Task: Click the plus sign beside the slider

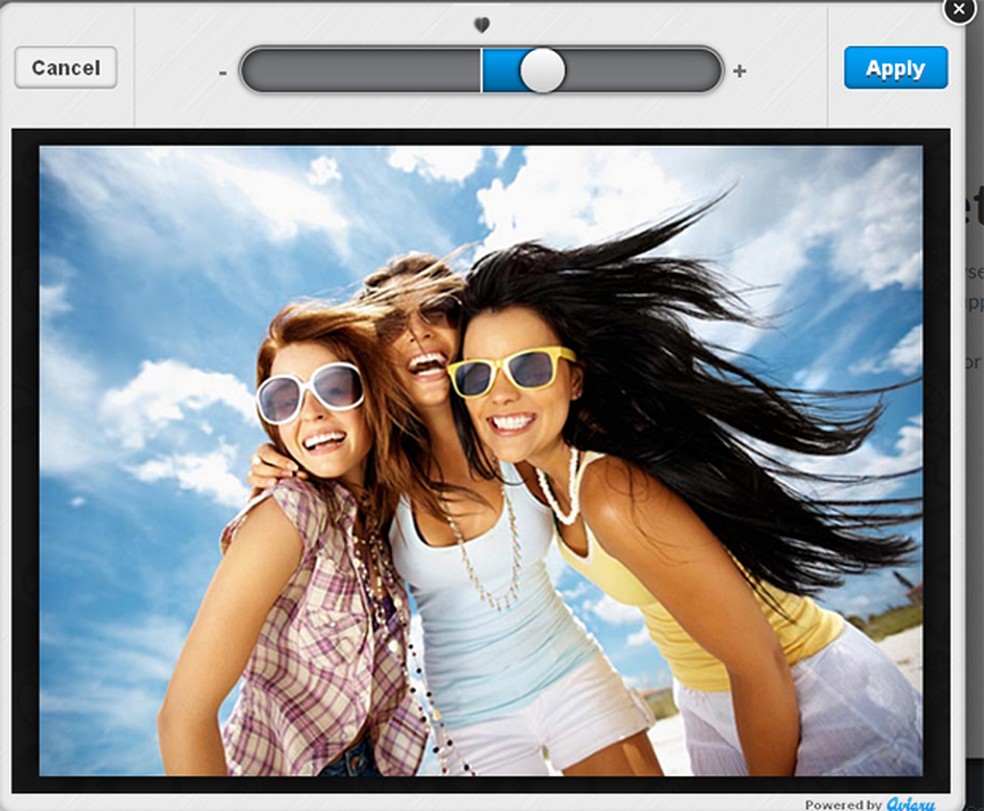Action: pyautogui.click(x=739, y=71)
